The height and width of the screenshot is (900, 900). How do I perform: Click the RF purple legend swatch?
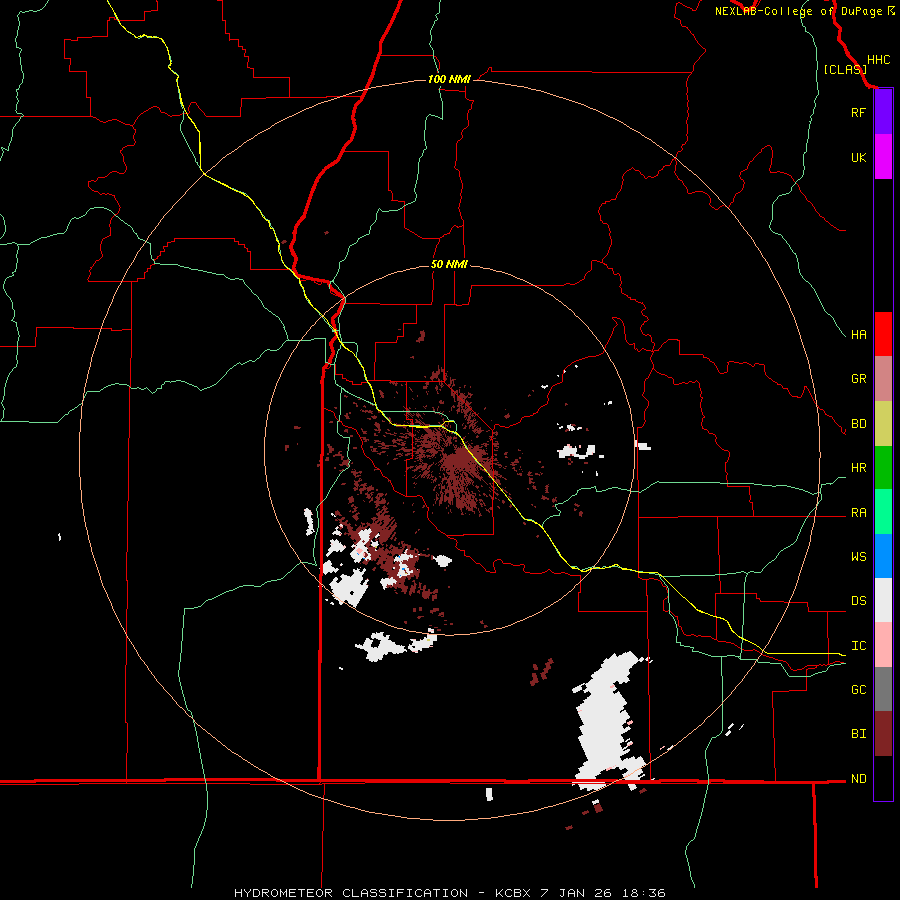883,112
